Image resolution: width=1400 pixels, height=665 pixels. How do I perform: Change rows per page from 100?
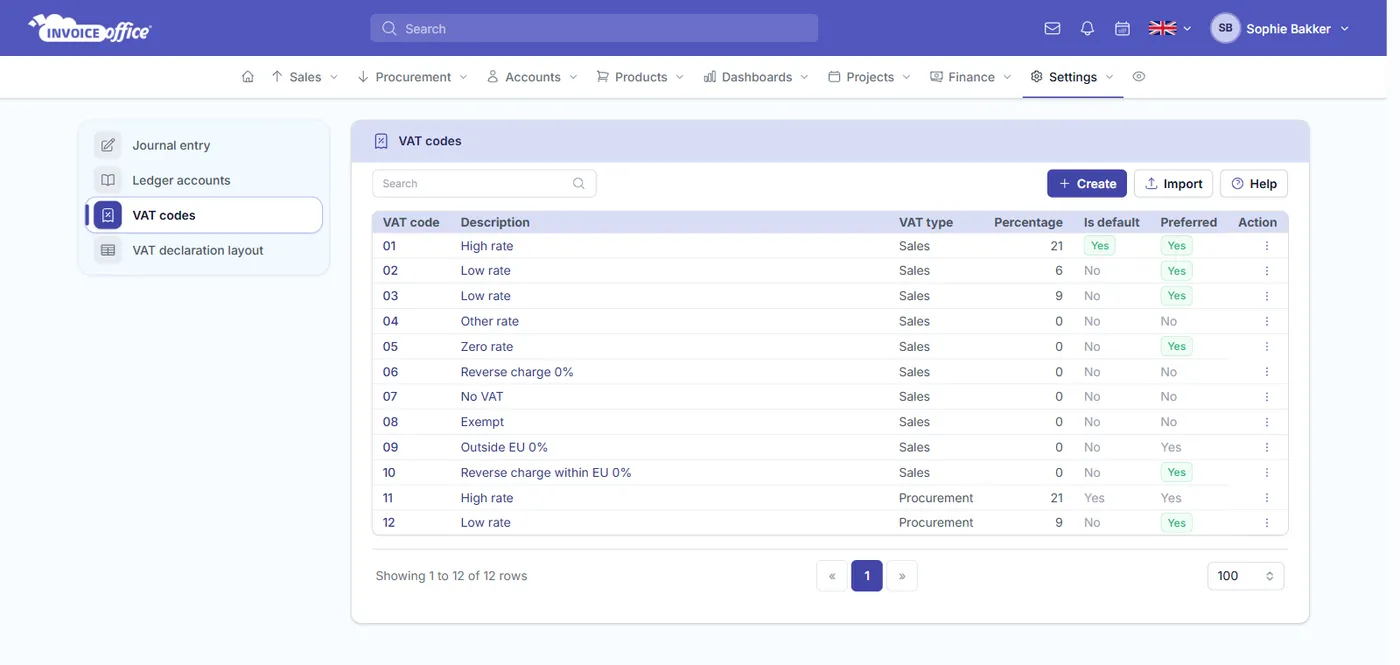1245,576
